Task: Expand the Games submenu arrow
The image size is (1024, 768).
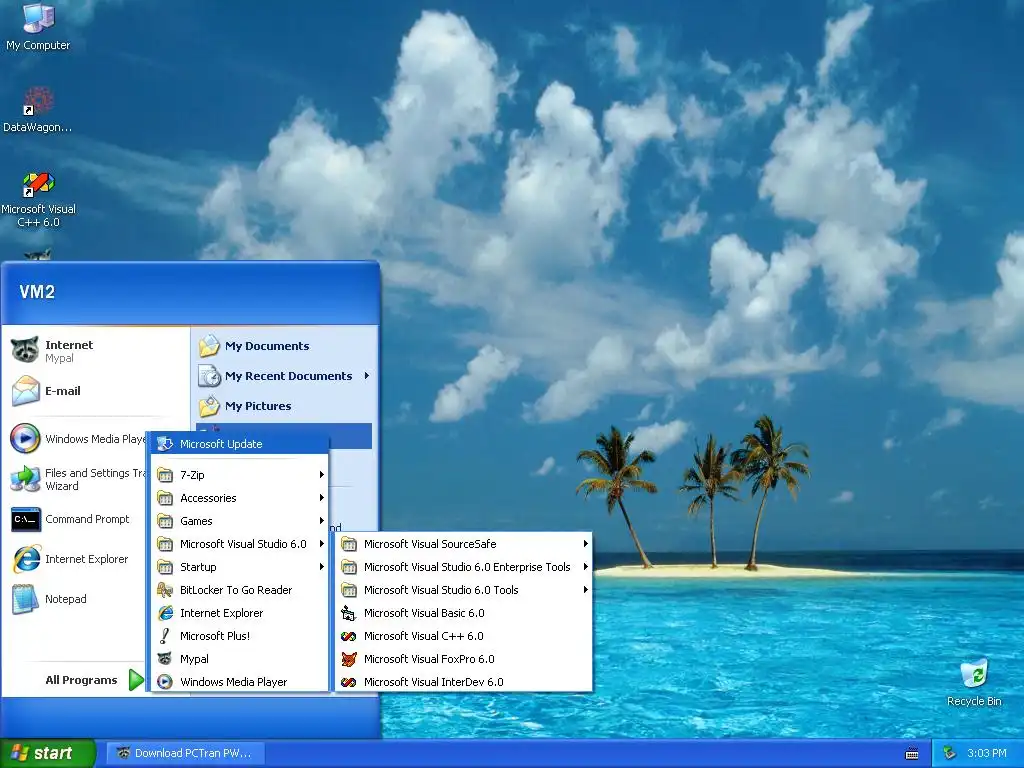Action: (x=321, y=520)
